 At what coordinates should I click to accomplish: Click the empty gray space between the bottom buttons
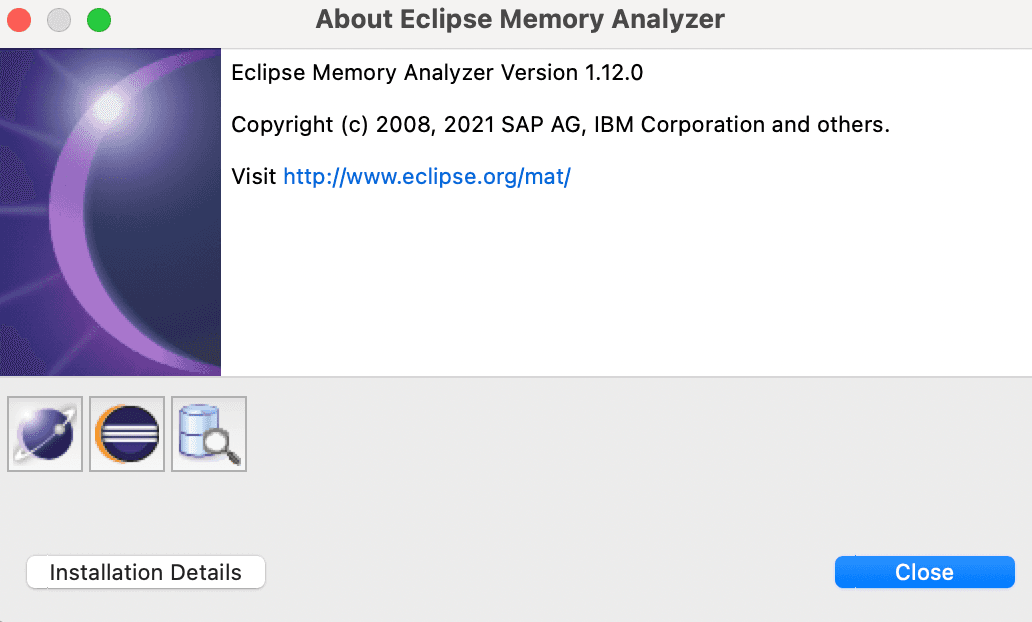550,572
